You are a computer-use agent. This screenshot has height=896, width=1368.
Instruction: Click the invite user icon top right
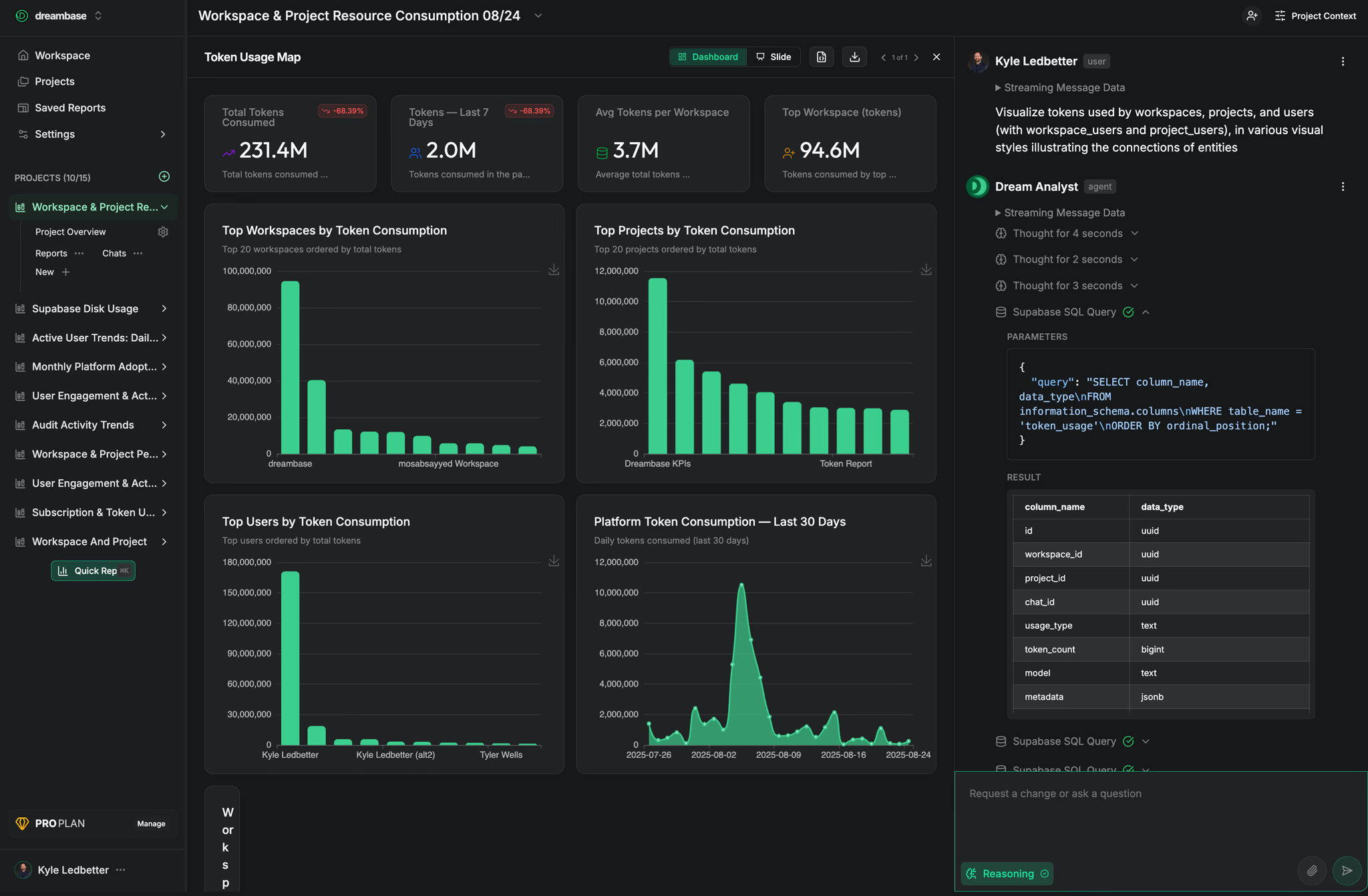pos(1252,15)
